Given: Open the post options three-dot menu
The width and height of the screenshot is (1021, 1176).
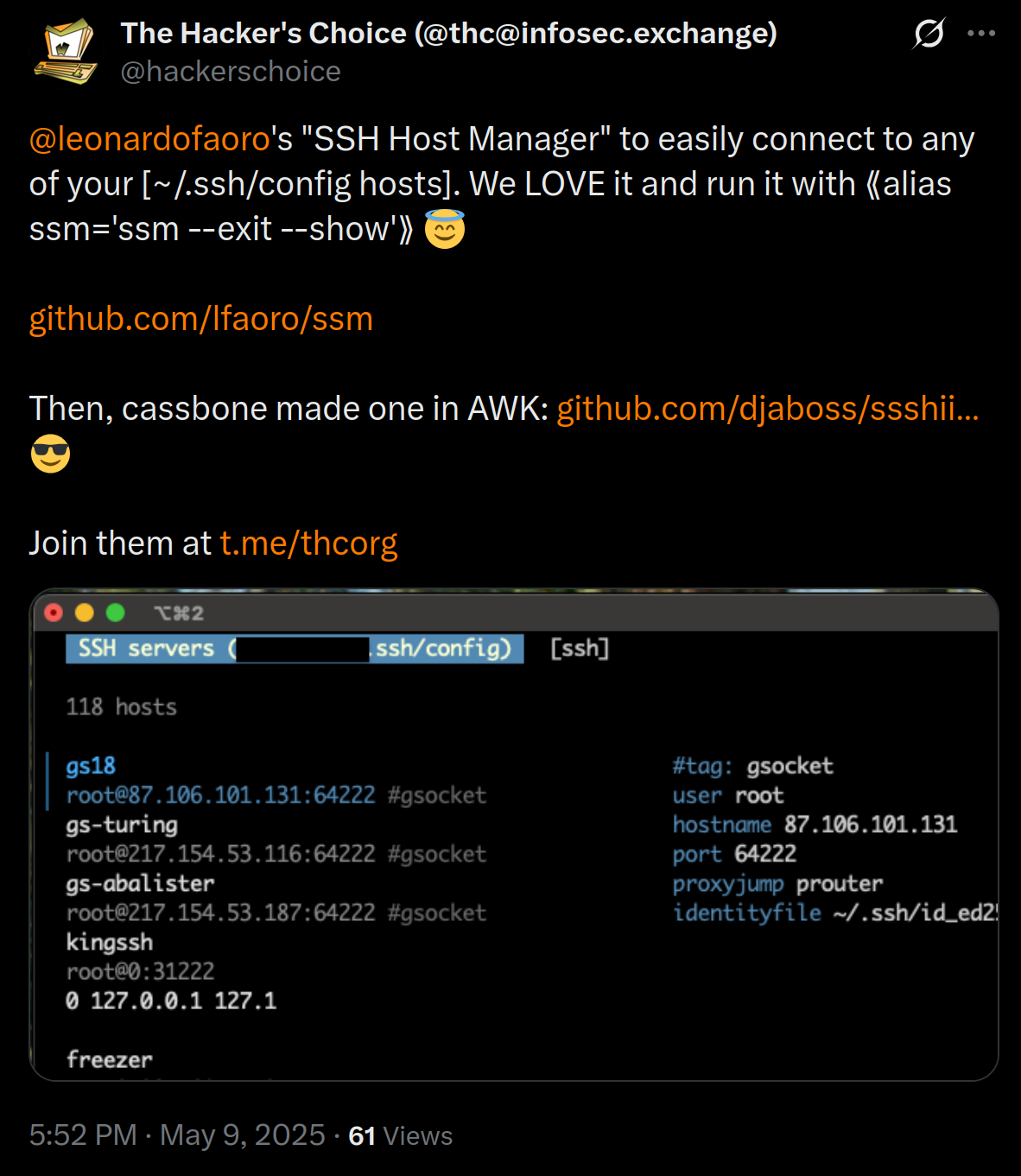Looking at the screenshot, I should [x=984, y=33].
